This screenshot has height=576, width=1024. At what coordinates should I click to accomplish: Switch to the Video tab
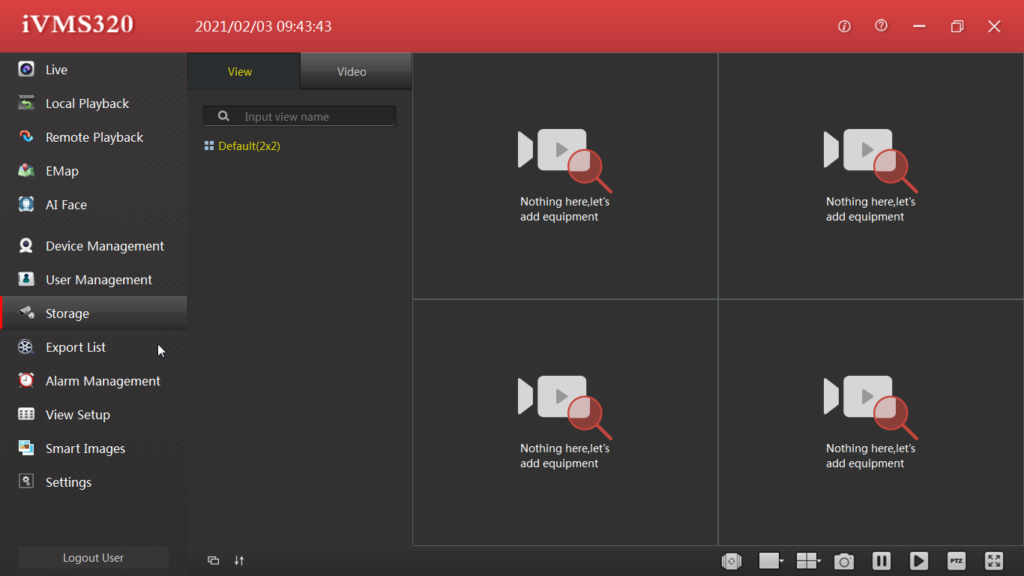[352, 72]
